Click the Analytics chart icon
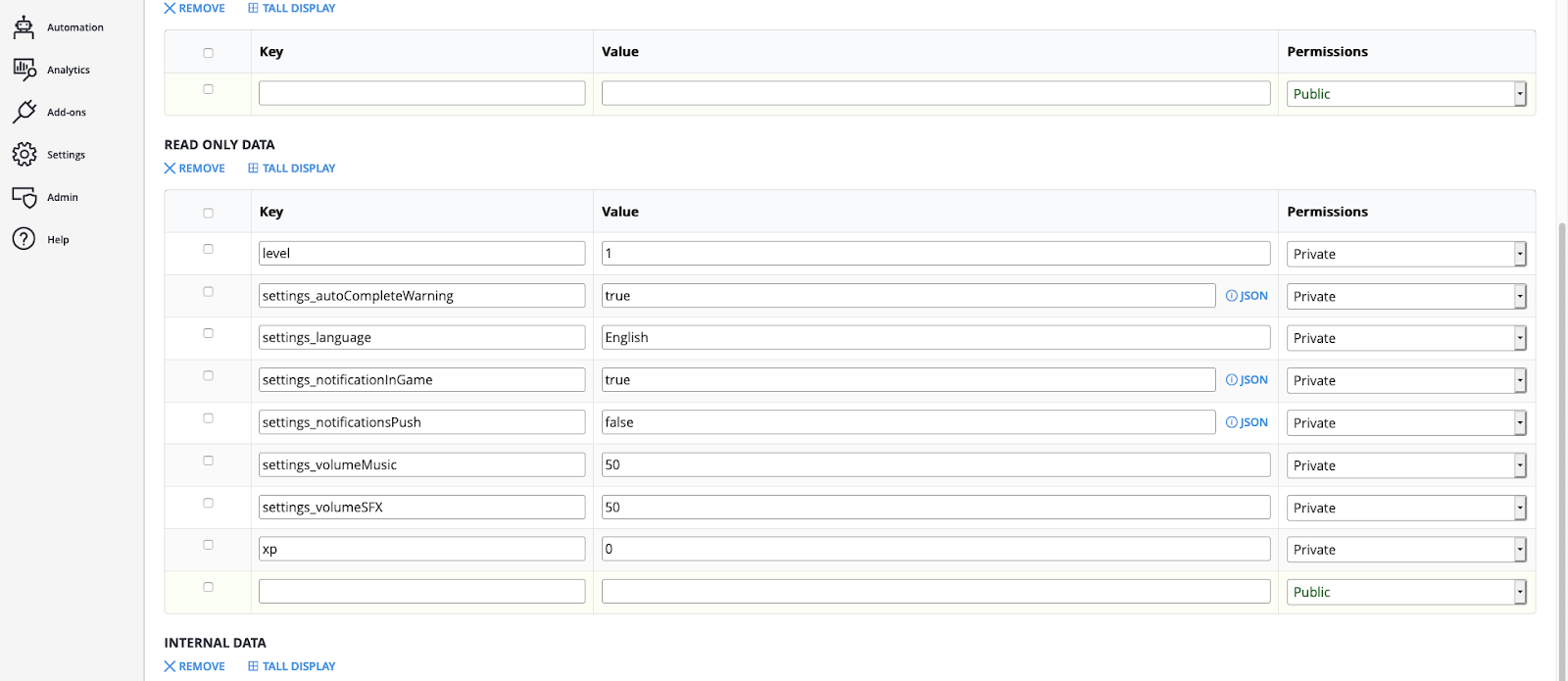This screenshot has width=1568, height=681. tap(24, 70)
